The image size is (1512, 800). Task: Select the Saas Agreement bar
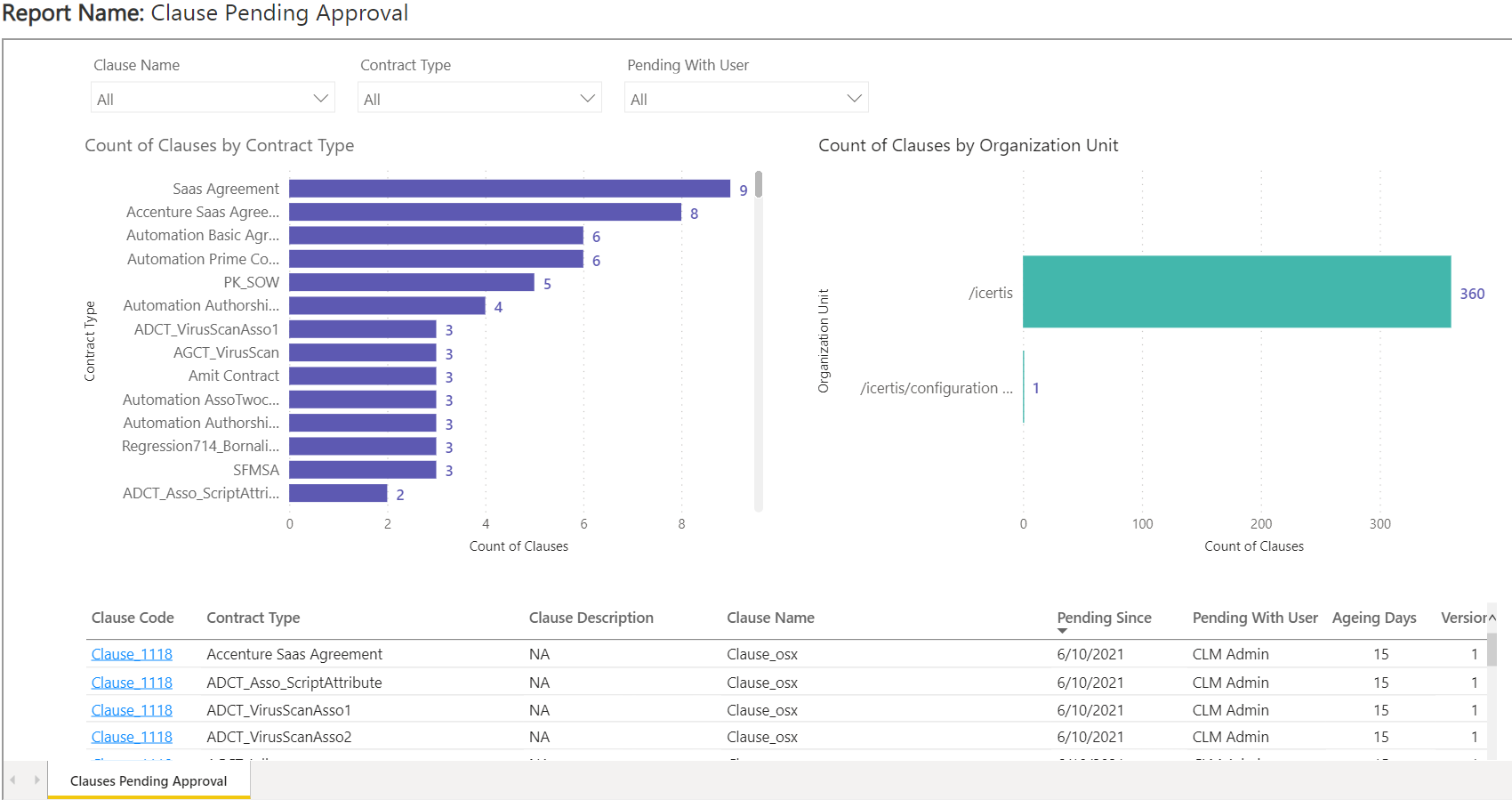(x=509, y=189)
